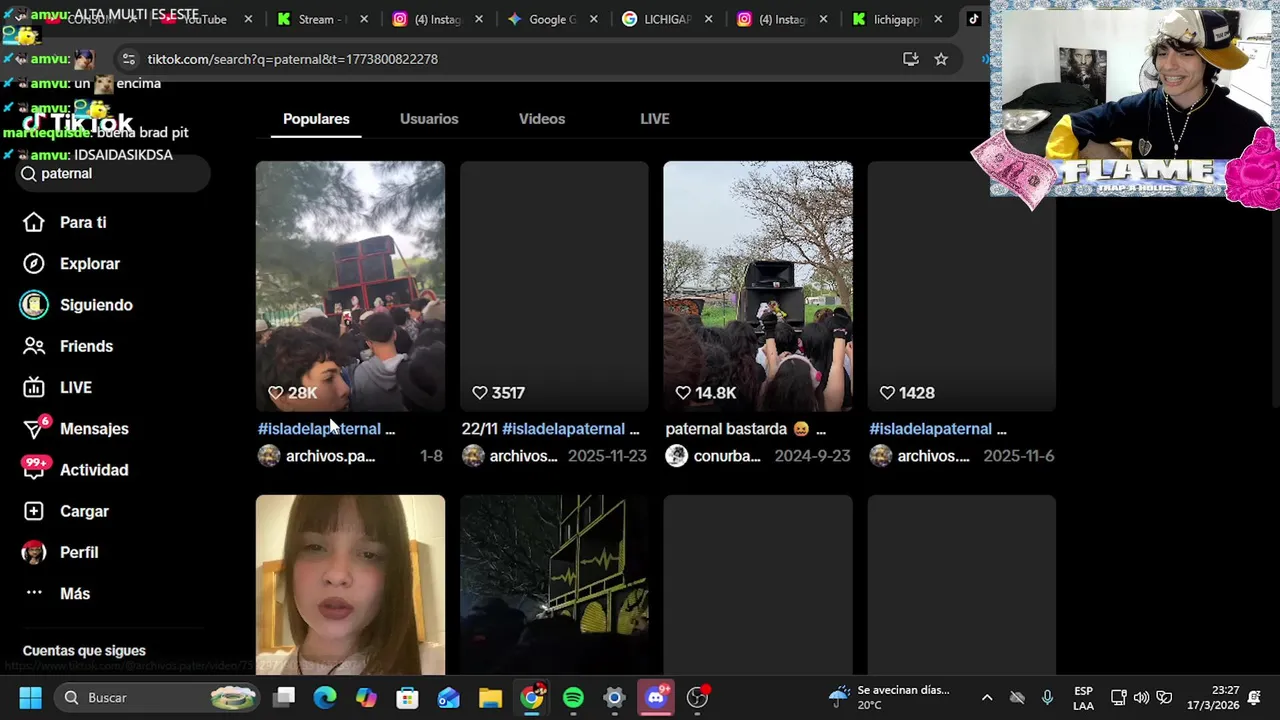Open Microsoft Store from the taskbar

point(407,697)
